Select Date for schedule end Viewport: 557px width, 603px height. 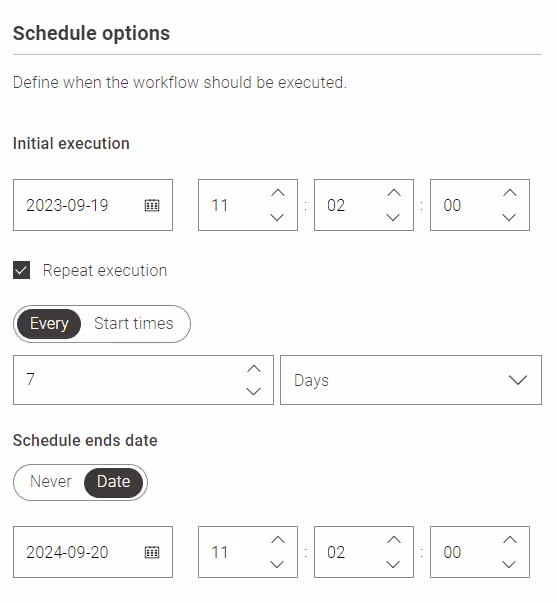pos(113,482)
